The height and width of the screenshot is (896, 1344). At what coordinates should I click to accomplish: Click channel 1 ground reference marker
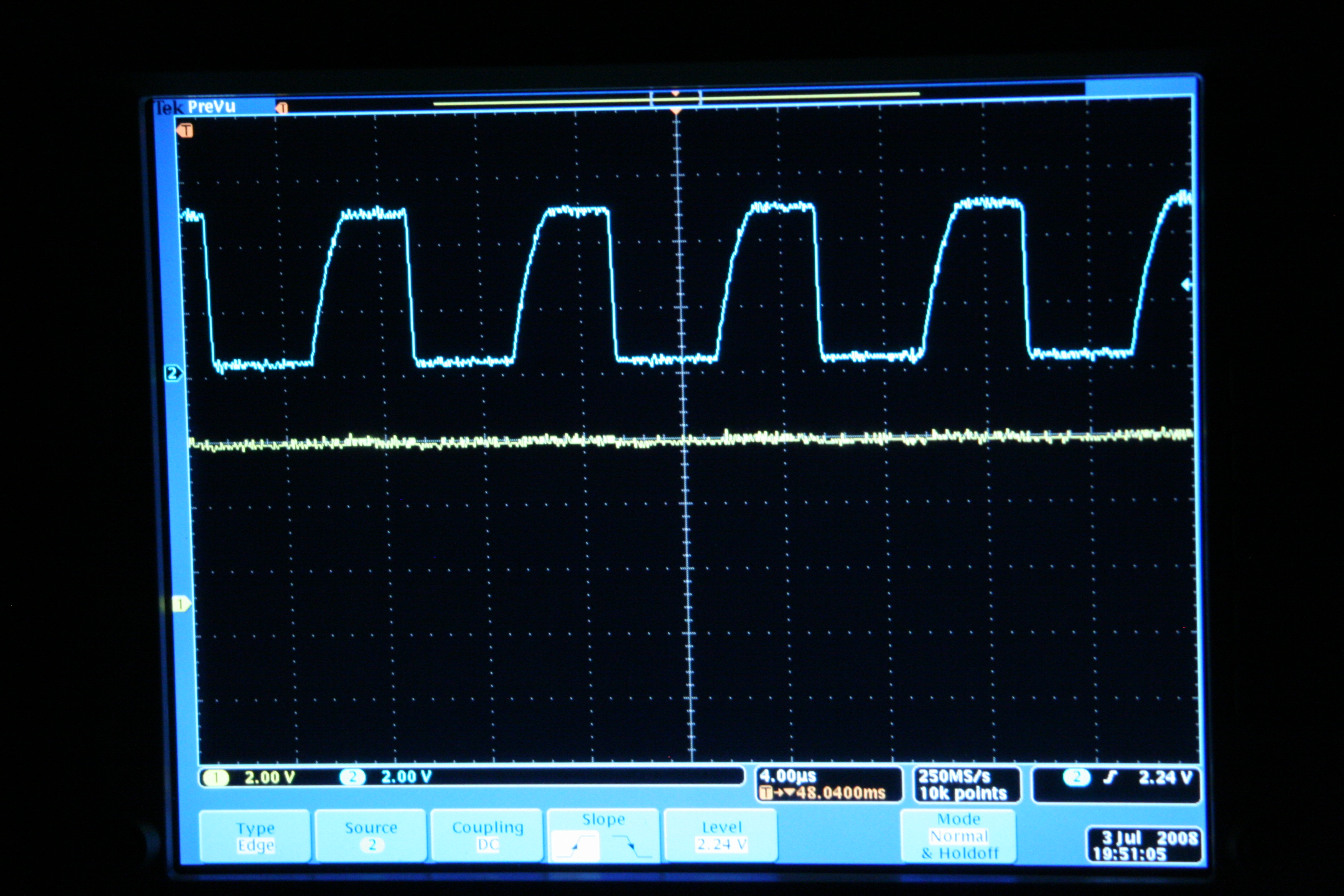[x=182, y=604]
